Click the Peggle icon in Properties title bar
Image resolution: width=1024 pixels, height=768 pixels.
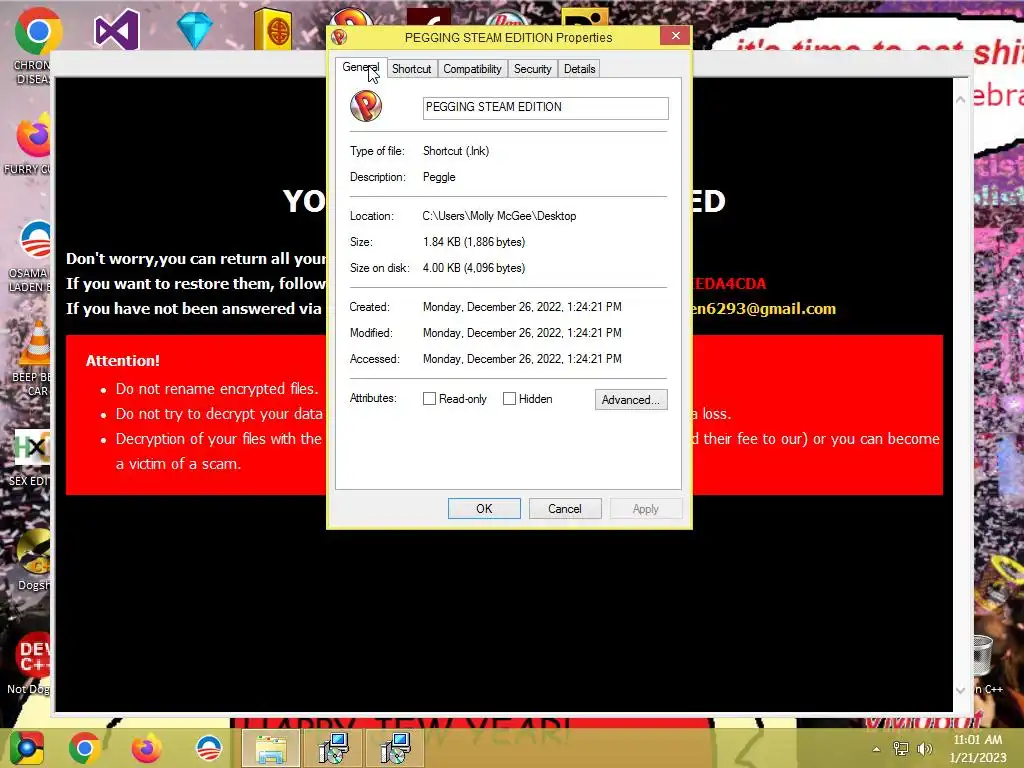pos(339,37)
